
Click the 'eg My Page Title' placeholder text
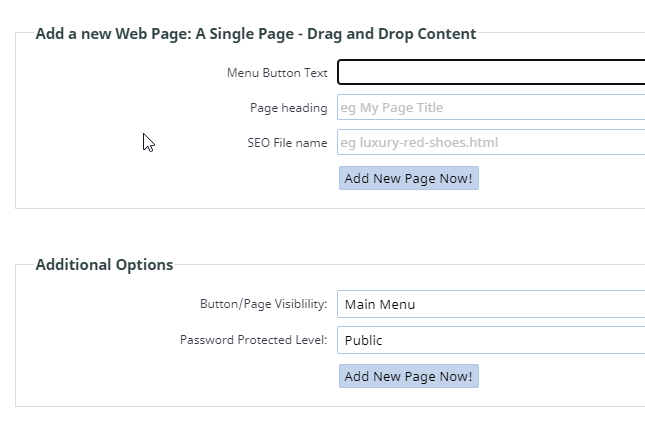point(392,107)
